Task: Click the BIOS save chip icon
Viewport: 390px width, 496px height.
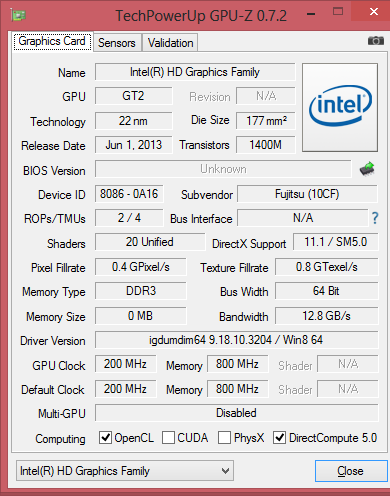Action: (367, 169)
